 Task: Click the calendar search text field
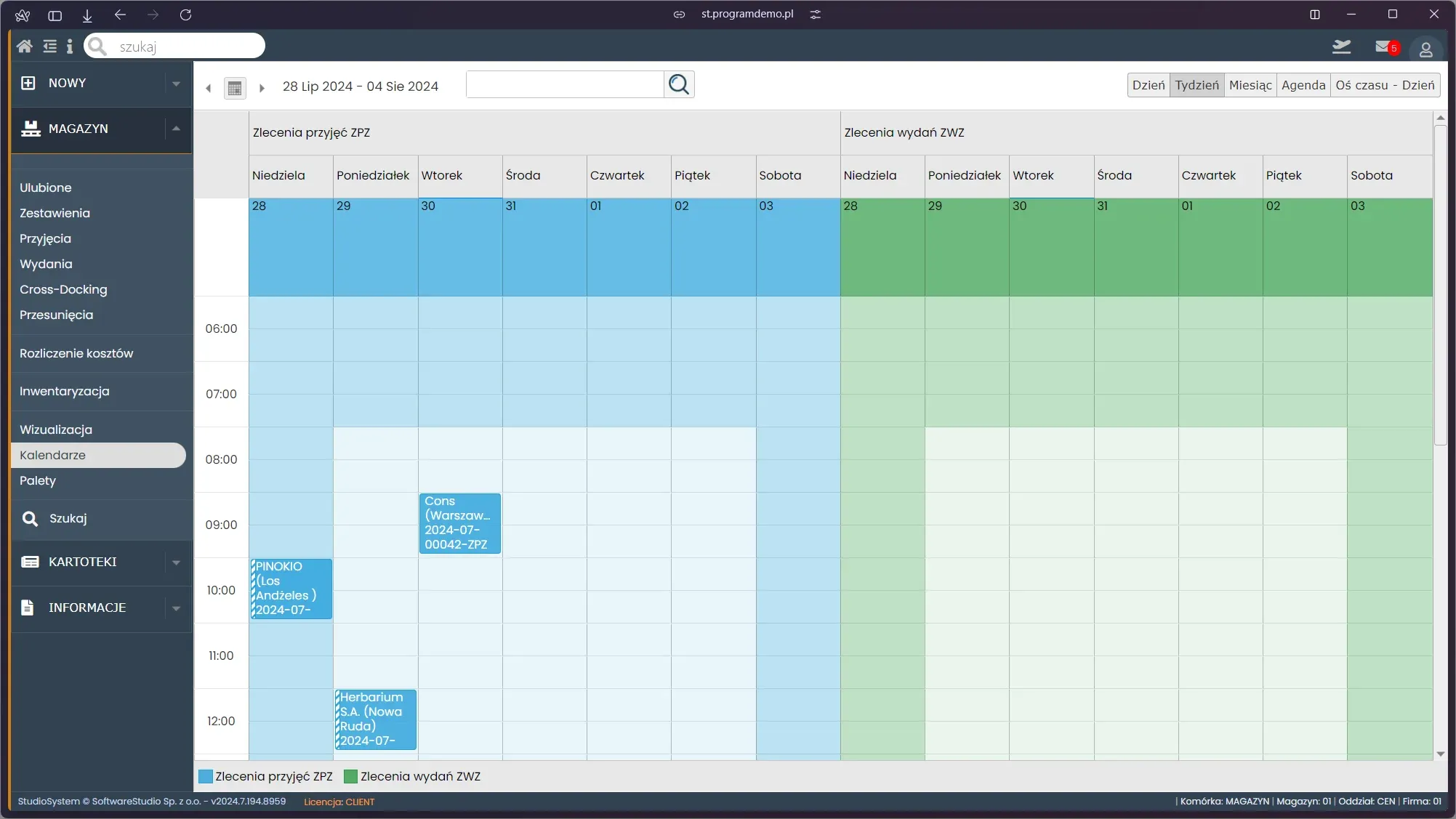[565, 84]
